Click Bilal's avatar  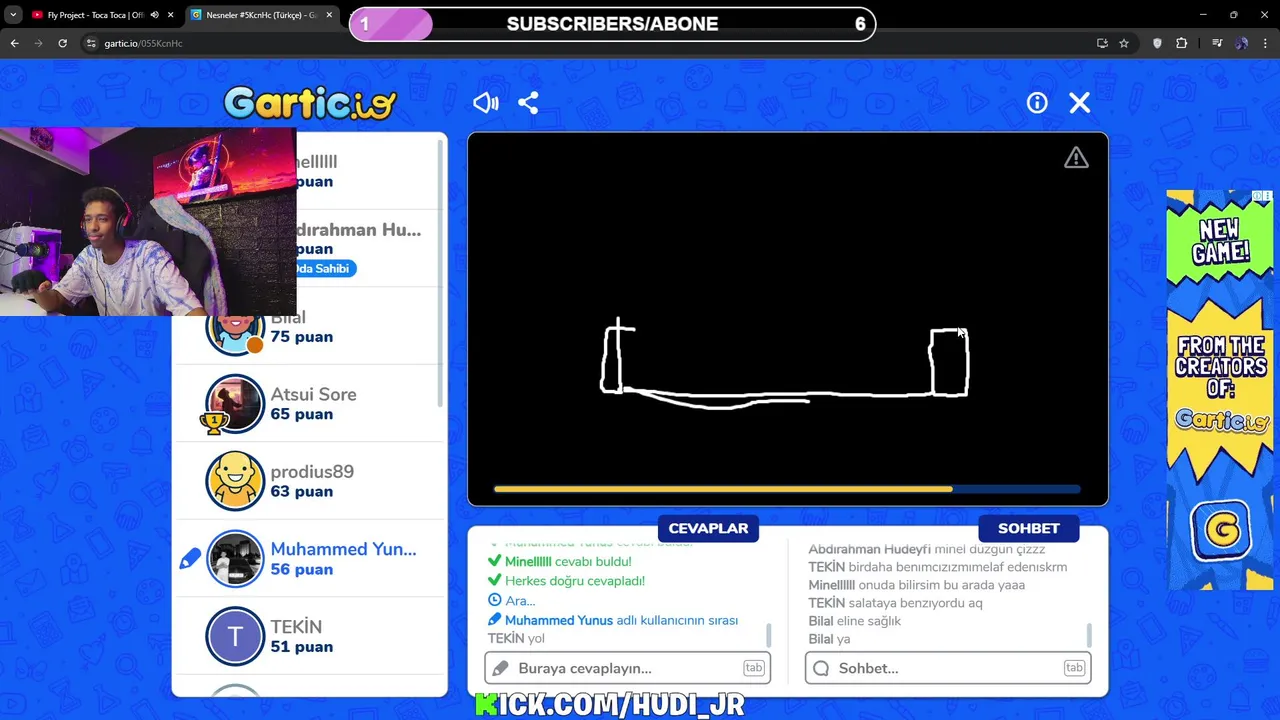(x=235, y=330)
